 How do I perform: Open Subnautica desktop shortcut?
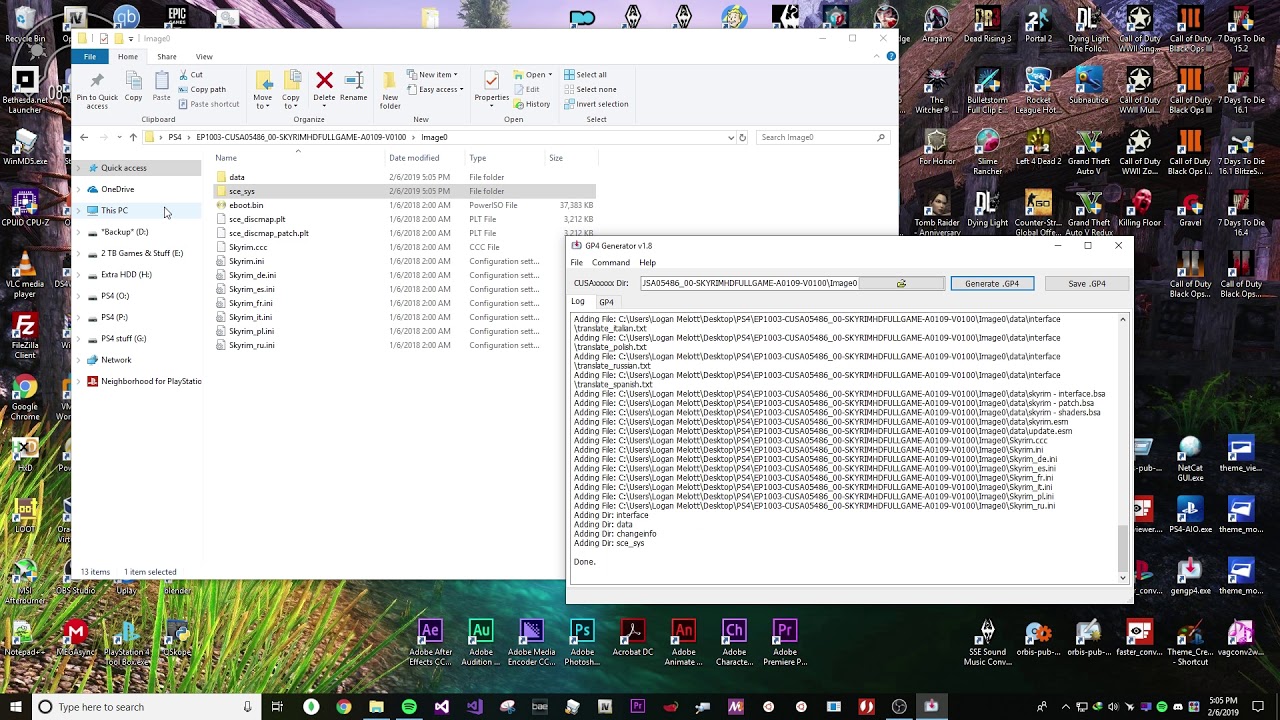click(x=1089, y=86)
